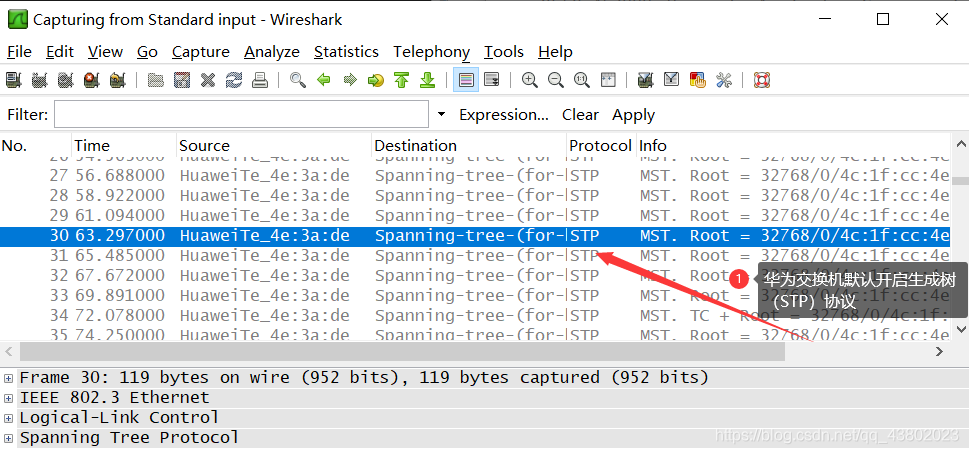Go forward in packet history arrow

click(x=350, y=80)
